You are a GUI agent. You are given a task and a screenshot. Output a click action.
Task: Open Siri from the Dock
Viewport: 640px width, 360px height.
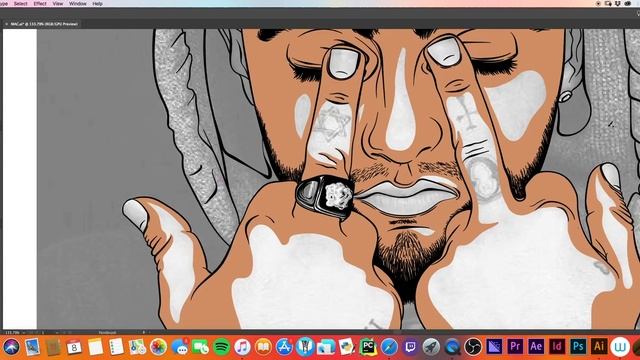coord(11,347)
